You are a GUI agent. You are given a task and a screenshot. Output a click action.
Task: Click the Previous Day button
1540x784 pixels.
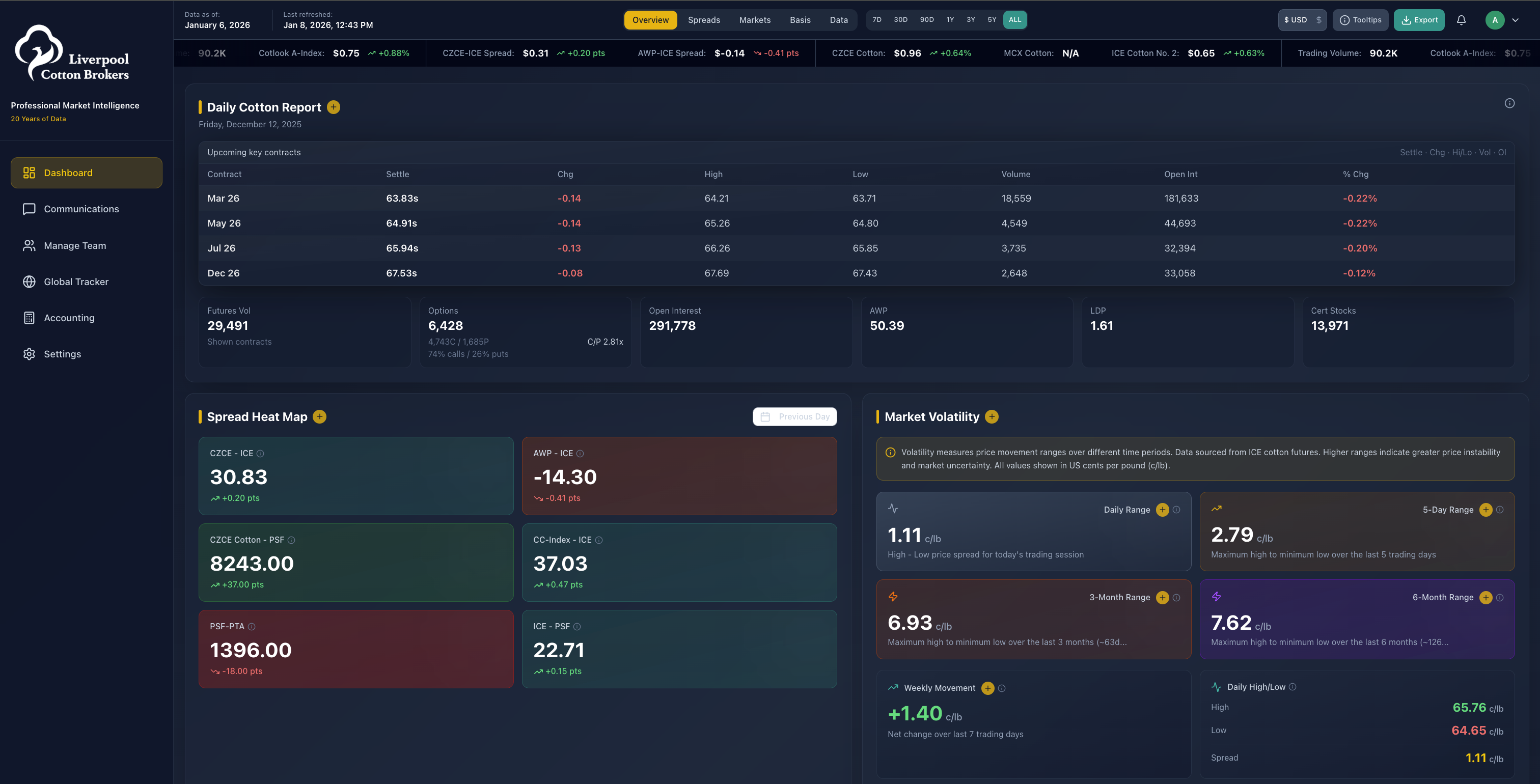tap(794, 416)
